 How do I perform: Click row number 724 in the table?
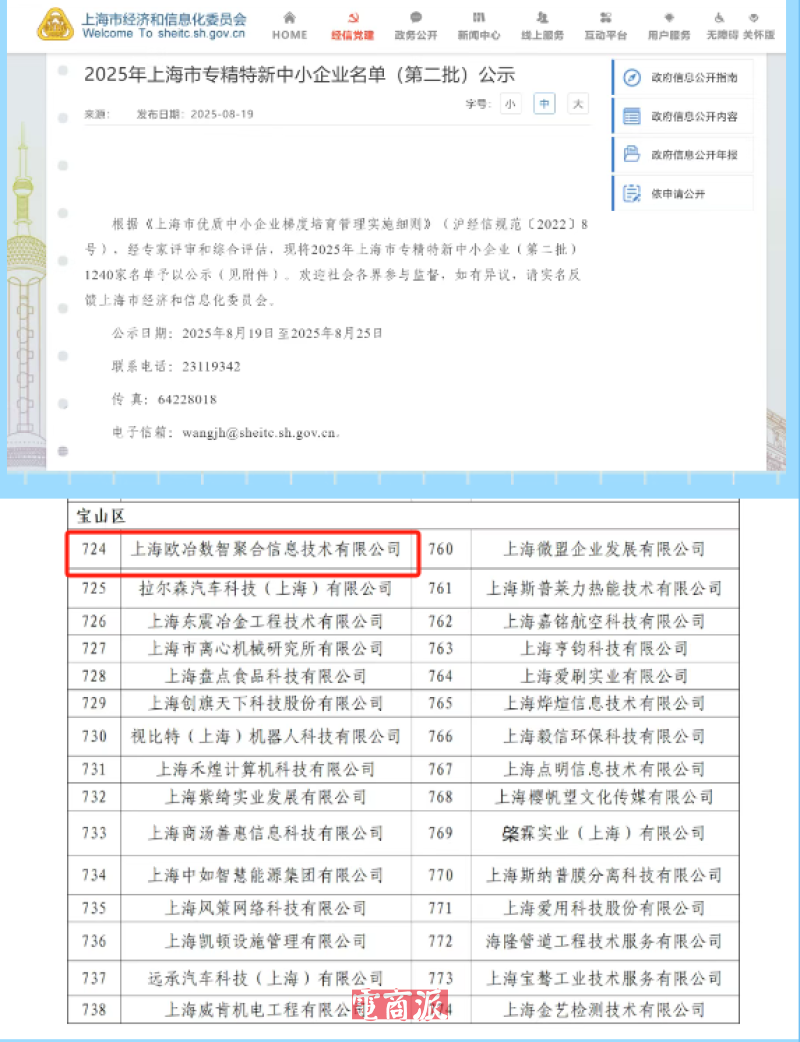point(94,549)
